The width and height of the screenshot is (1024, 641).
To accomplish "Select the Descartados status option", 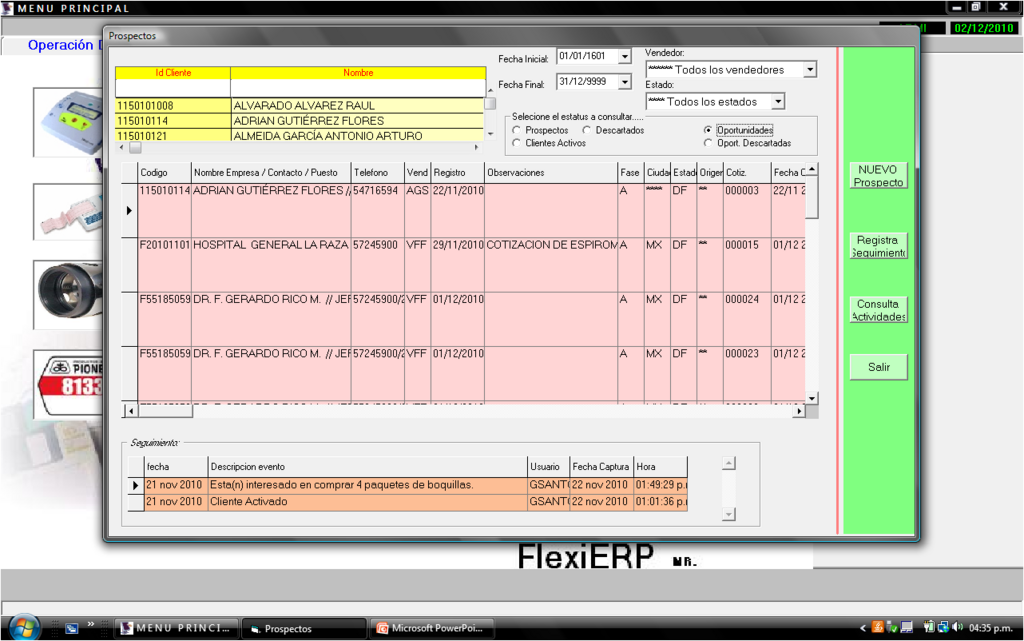I will (587, 131).
